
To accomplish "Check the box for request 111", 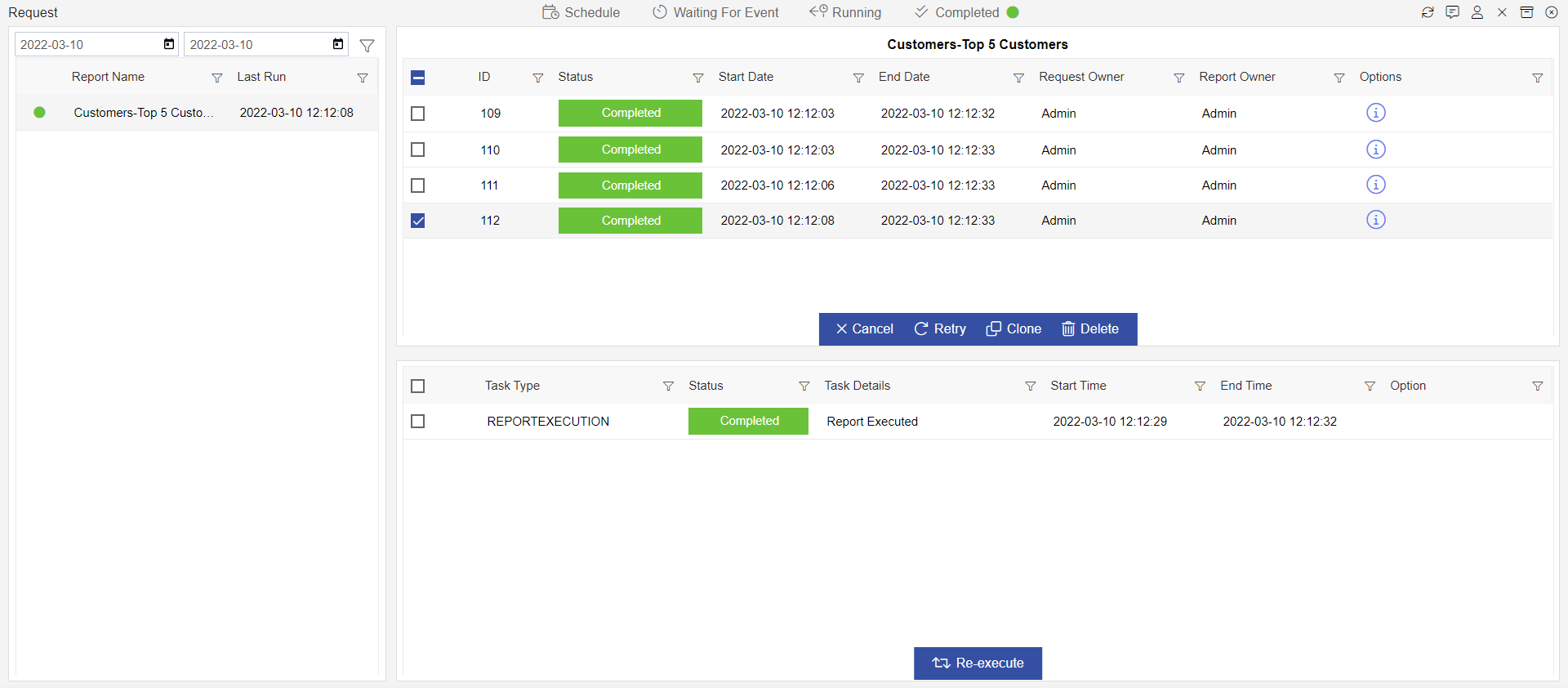I will [418, 185].
